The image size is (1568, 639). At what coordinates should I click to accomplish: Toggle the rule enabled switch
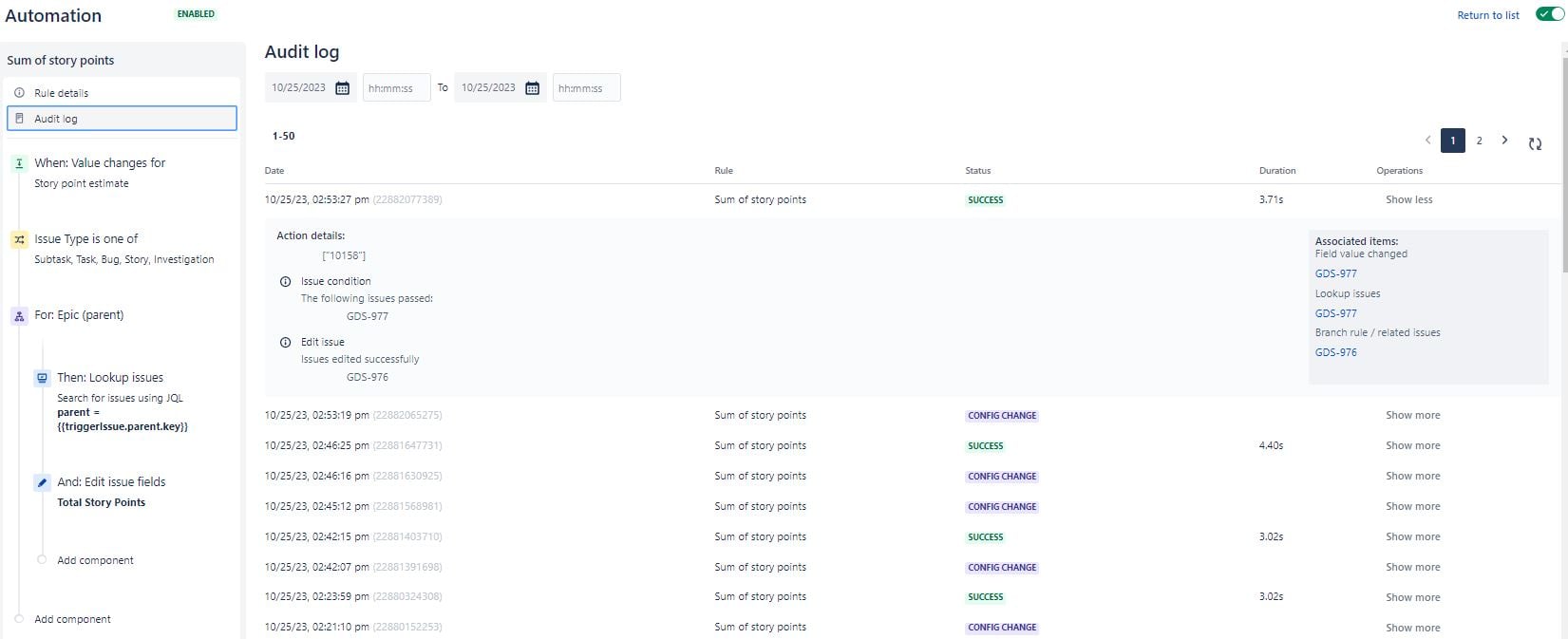(x=1549, y=14)
